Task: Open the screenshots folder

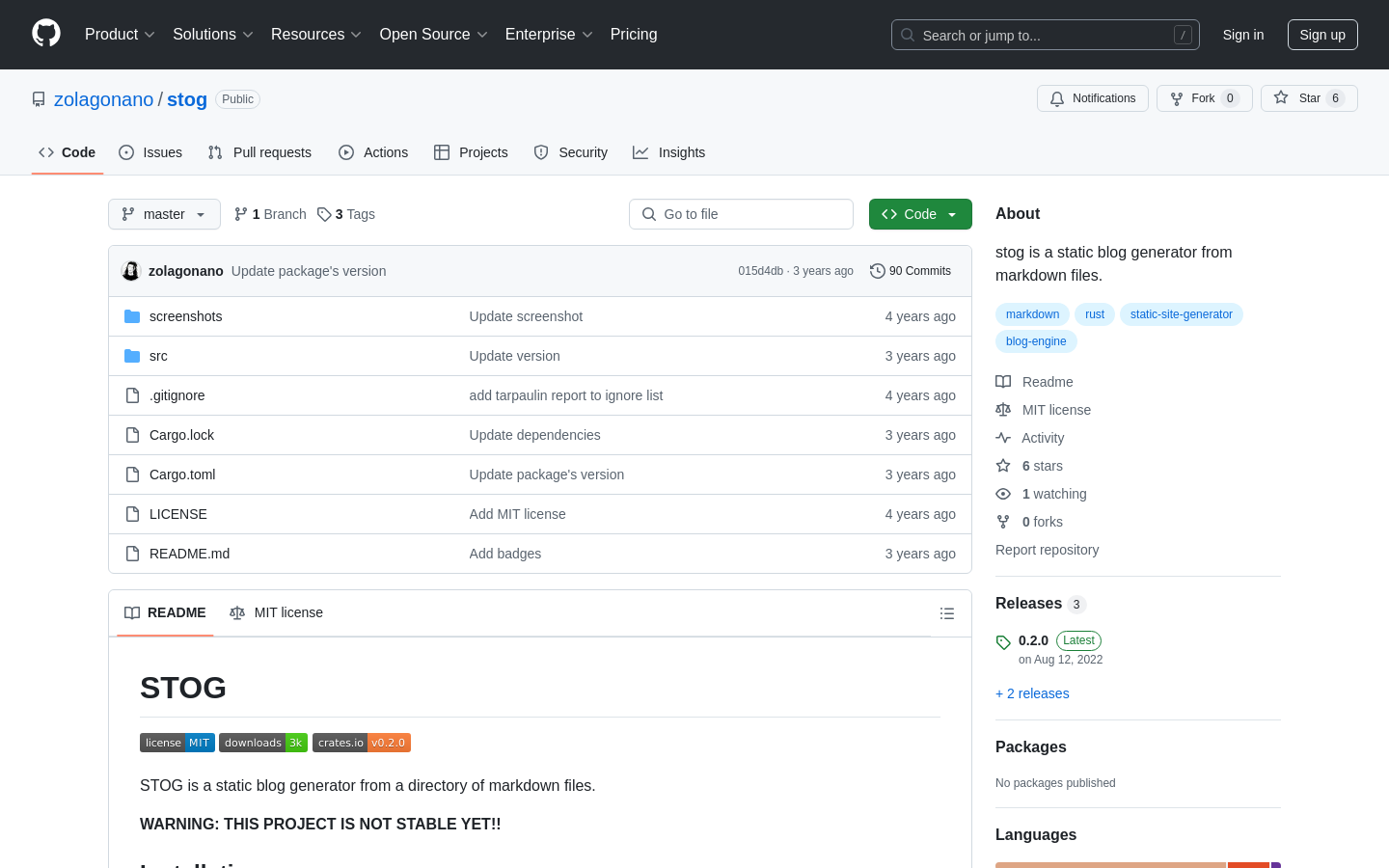Action: (185, 316)
